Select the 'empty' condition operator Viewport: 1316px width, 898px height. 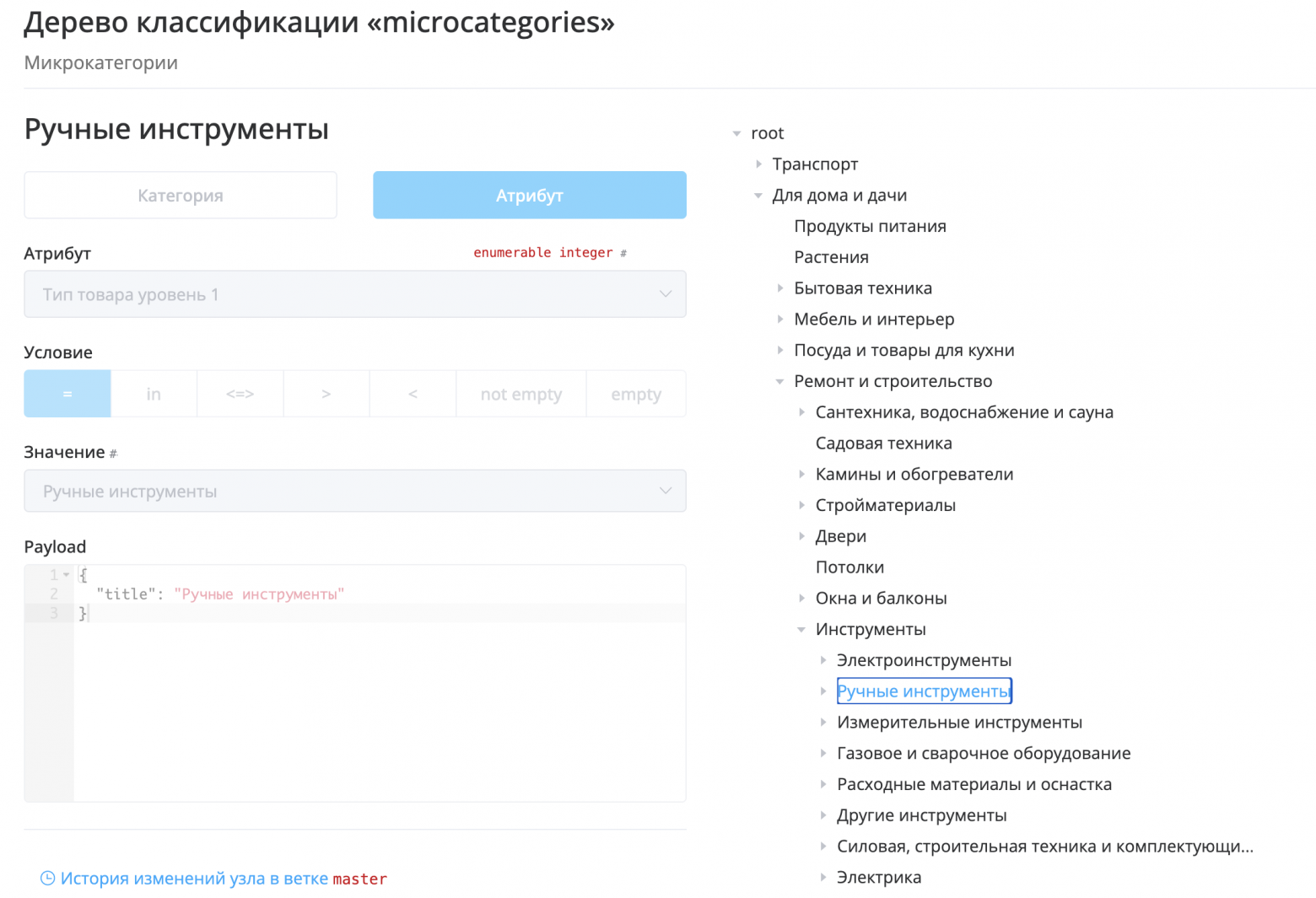[635, 394]
